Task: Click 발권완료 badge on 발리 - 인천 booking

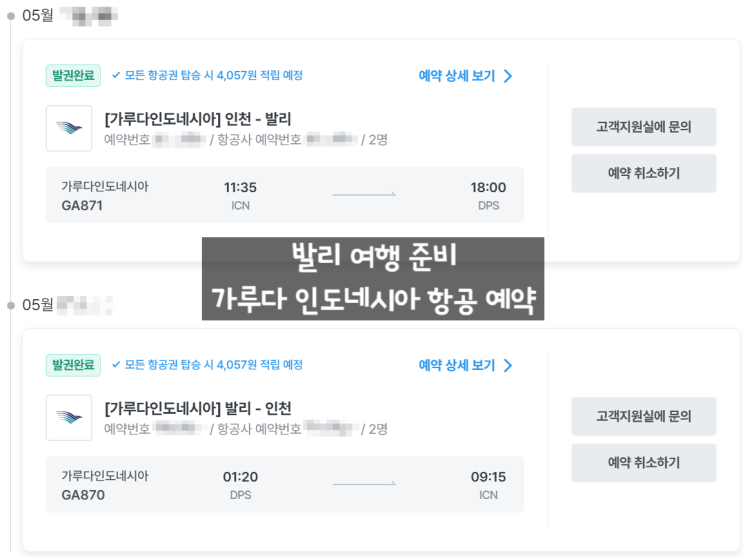Action: click(x=73, y=365)
